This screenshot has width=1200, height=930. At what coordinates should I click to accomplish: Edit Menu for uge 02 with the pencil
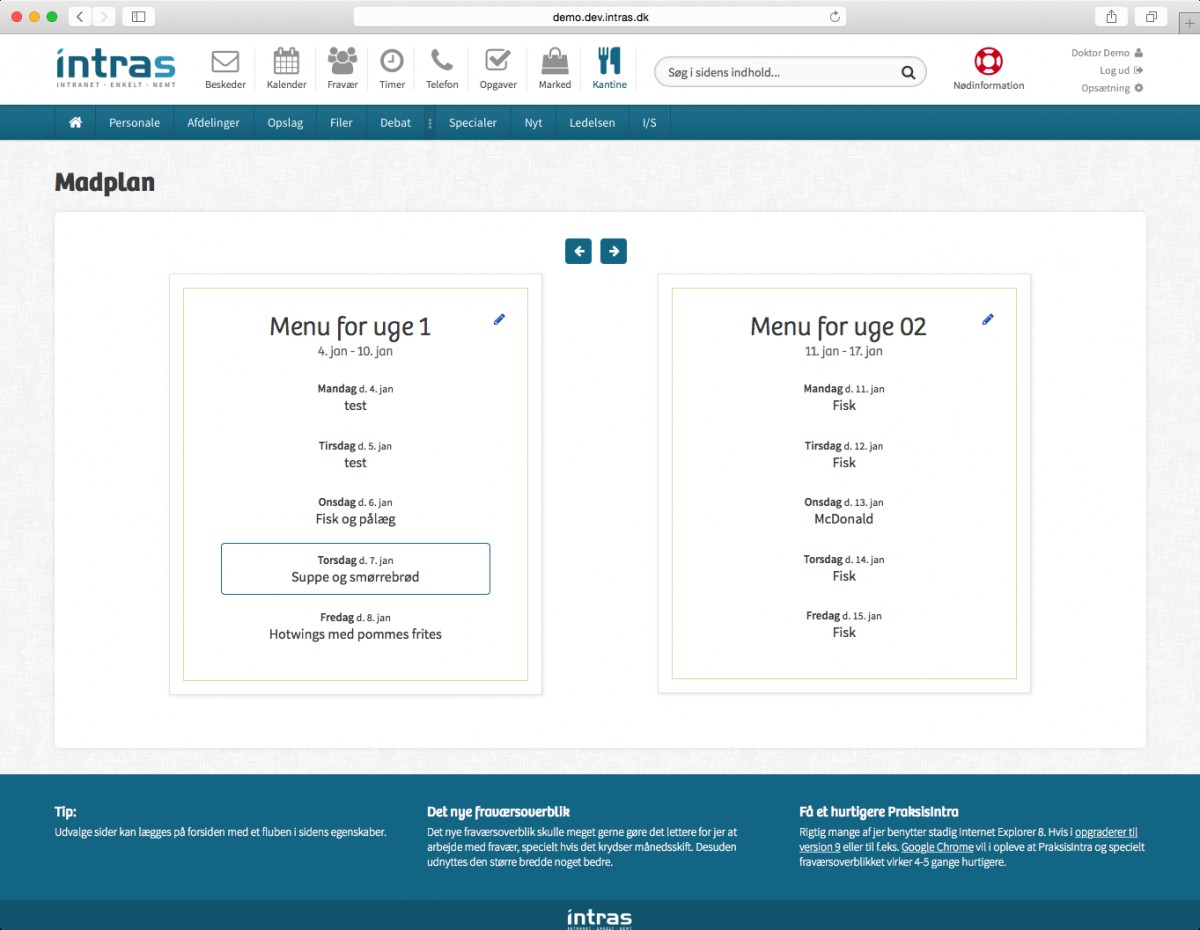point(987,318)
